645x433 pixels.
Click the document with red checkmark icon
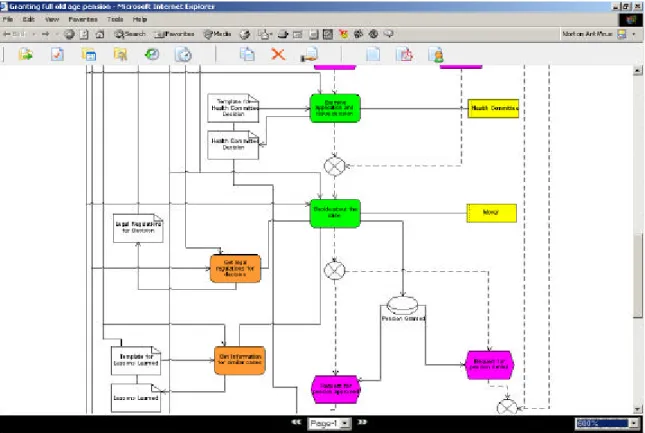(57, 54)
